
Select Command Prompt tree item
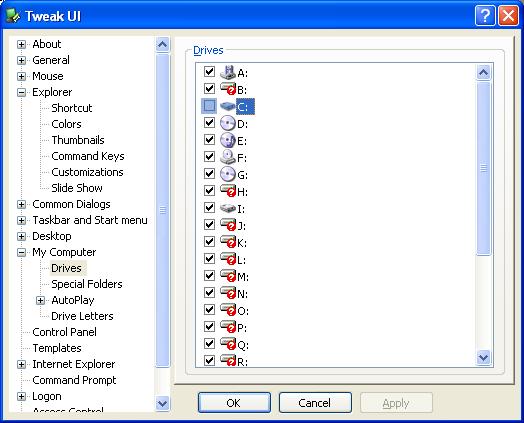(74, 380)
